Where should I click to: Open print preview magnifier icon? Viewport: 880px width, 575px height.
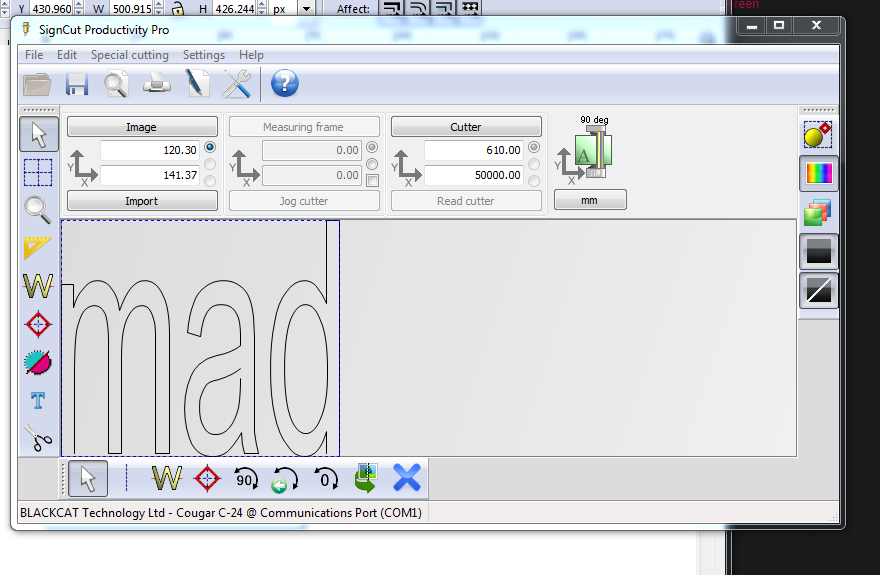116,85
